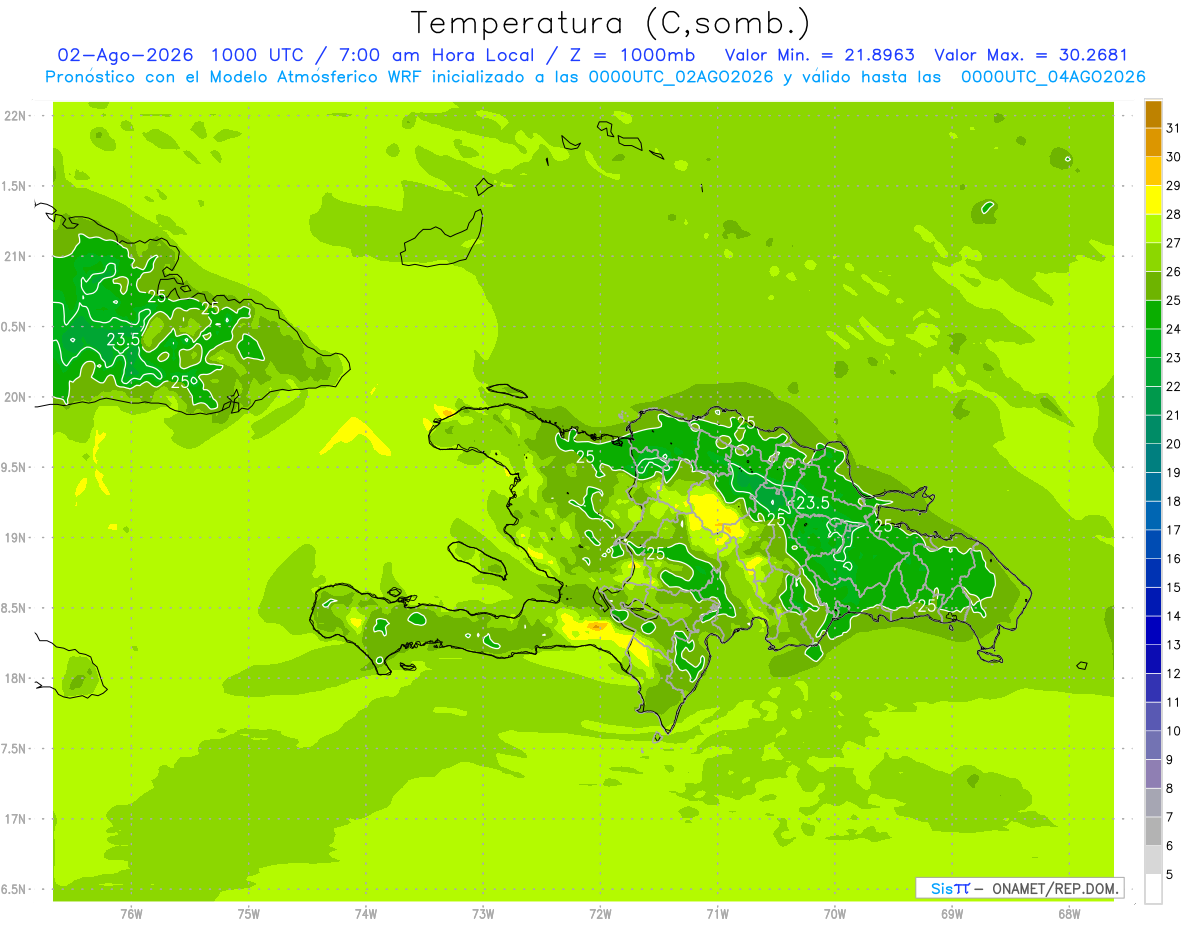Click the orange swatch between 30 and 31
Viewport: 1200px width, 927px height.
1153,142
